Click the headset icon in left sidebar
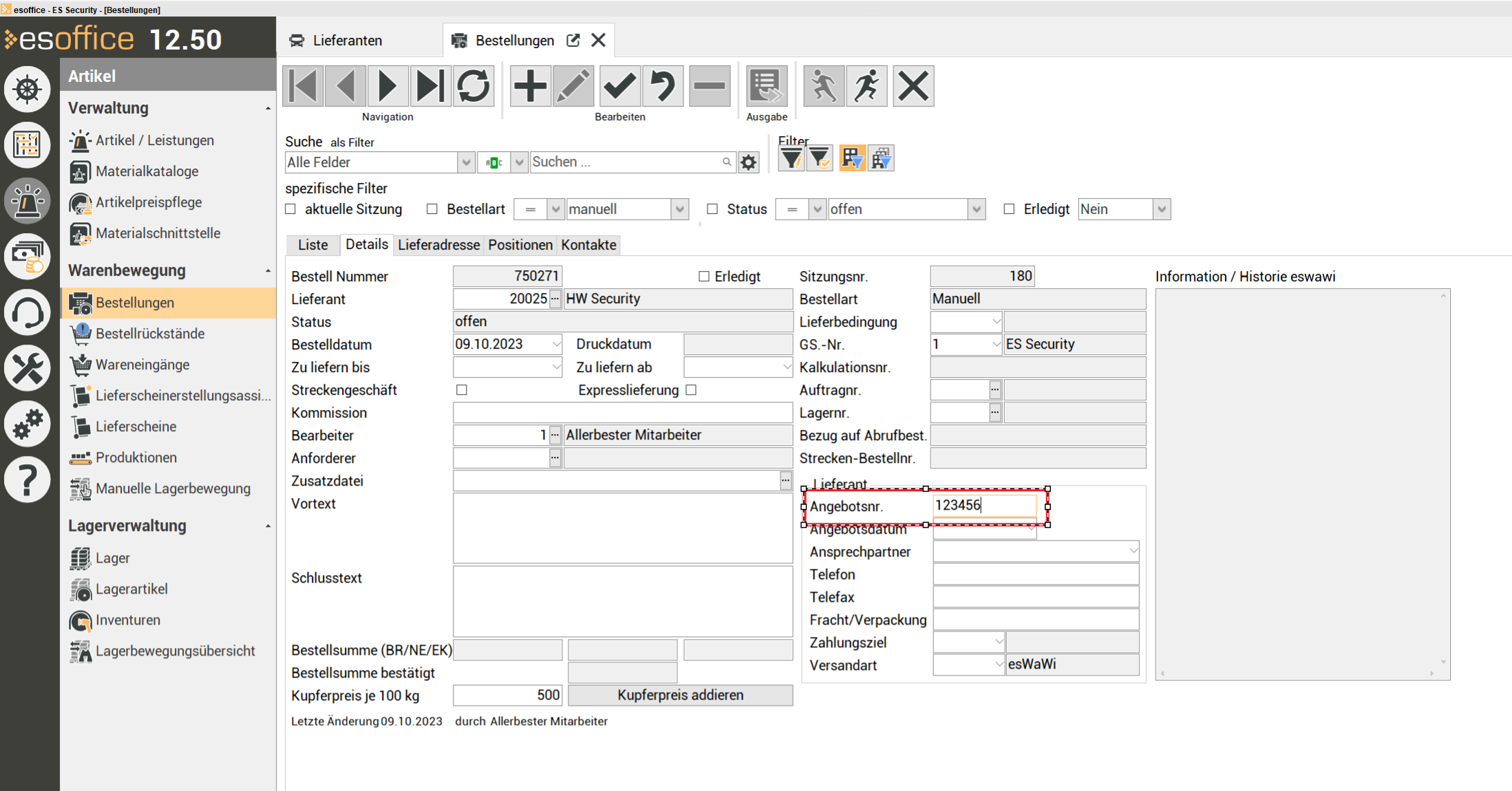 click(x=28, y=313)
